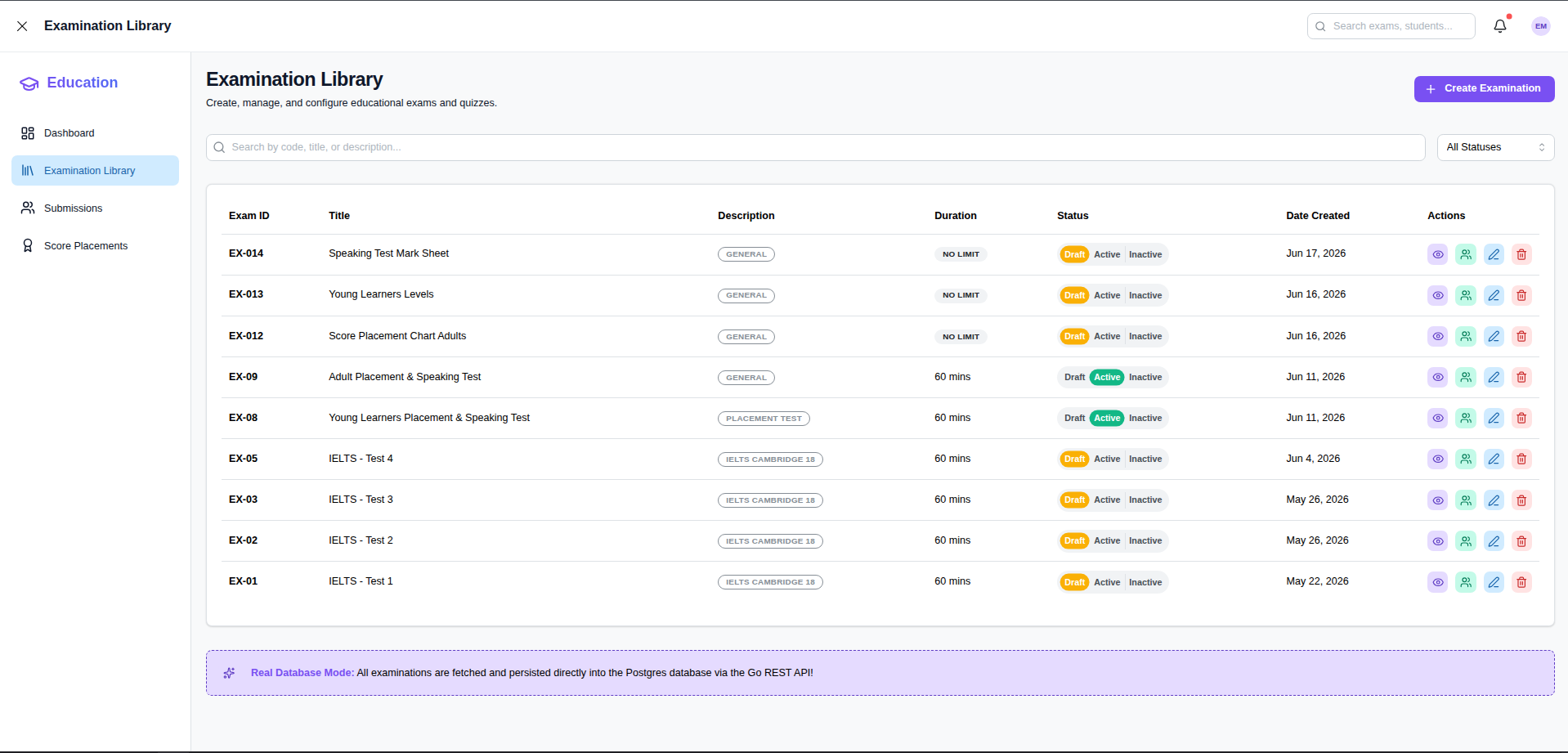Image resolution: width=1568 pixels, height=753 pixels.
Task: Click the Date Created column header
Action: pyautogui.click(x=1317, y=216)
